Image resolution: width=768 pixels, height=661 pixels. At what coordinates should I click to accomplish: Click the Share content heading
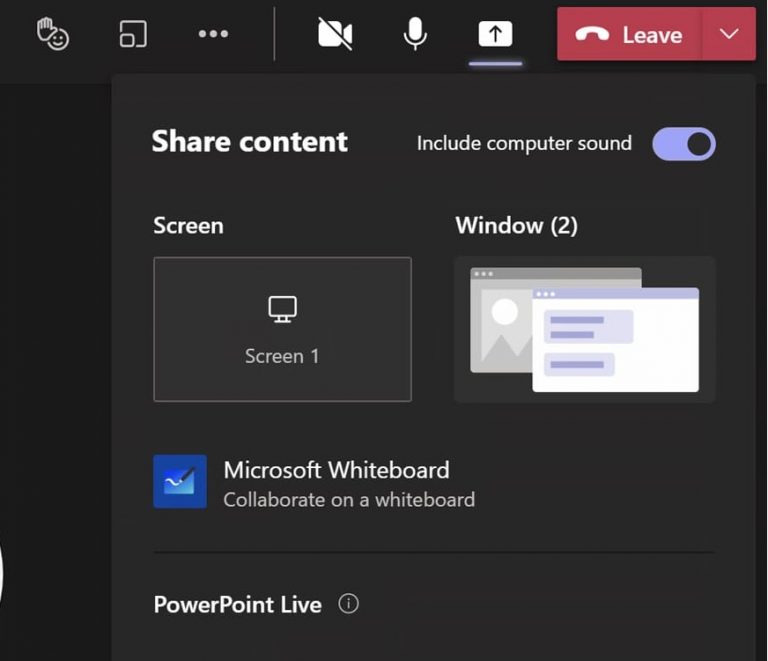click(x=250, y=142)
